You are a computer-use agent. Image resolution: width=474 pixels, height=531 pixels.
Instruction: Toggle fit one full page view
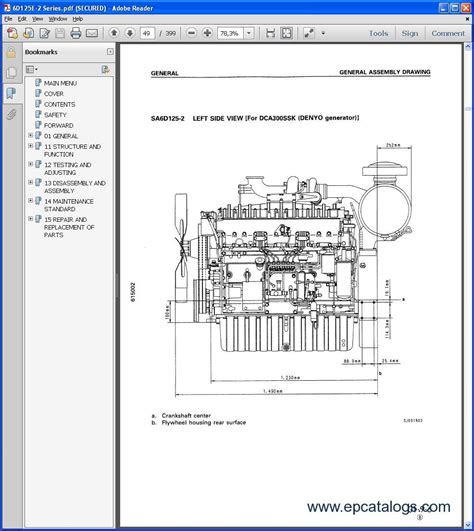pos(286,33)
